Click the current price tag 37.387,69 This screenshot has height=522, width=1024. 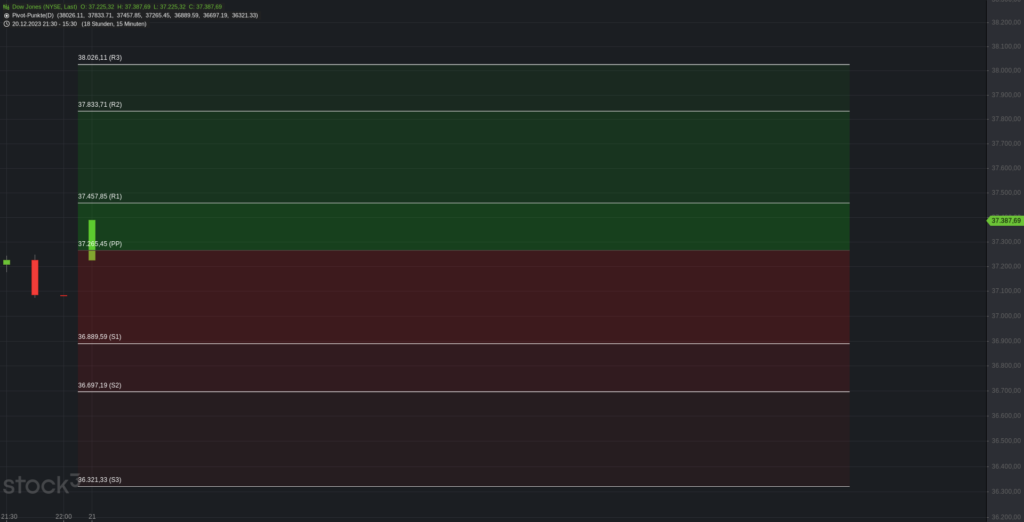1004,220
